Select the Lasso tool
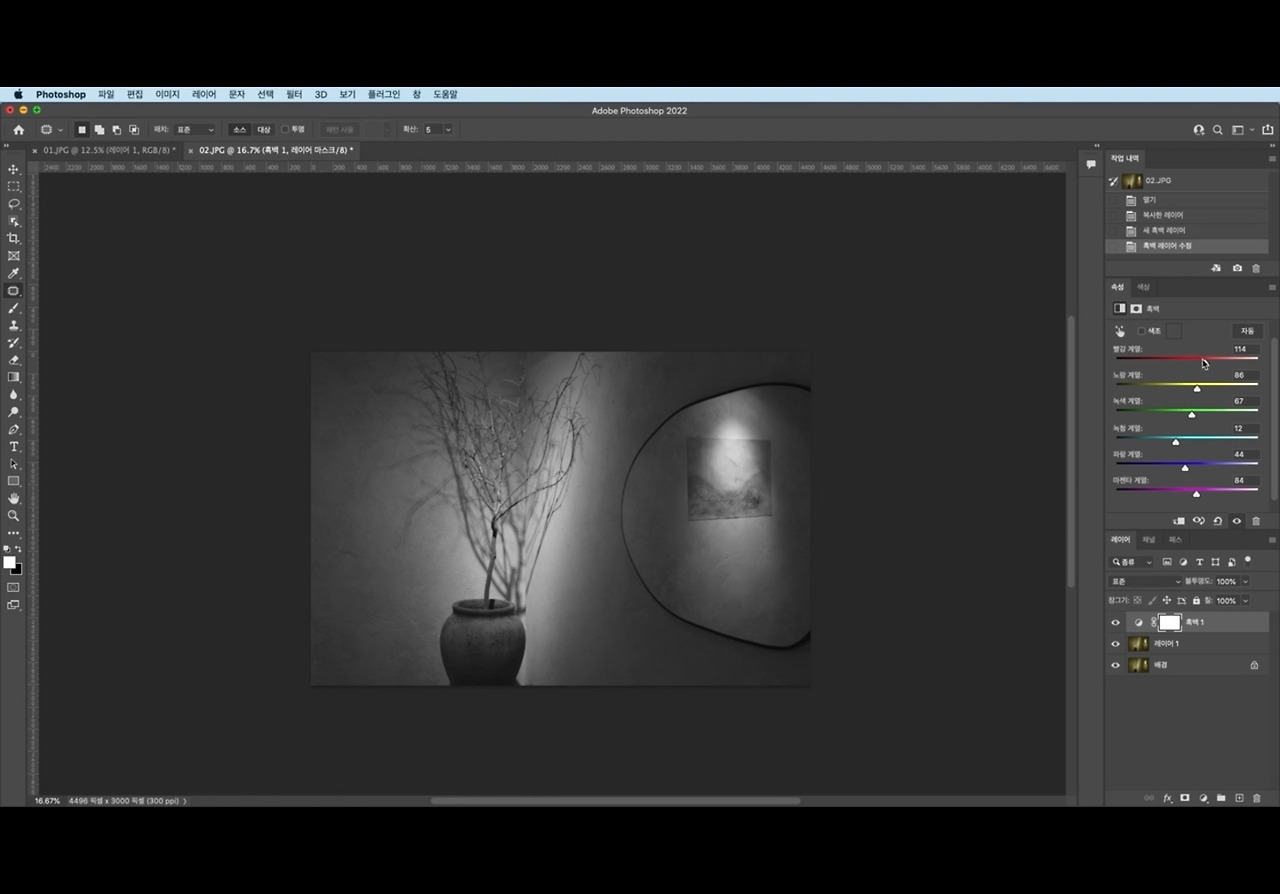The height and width of the screenshot is (894, 1280). [x=14, y=204]
